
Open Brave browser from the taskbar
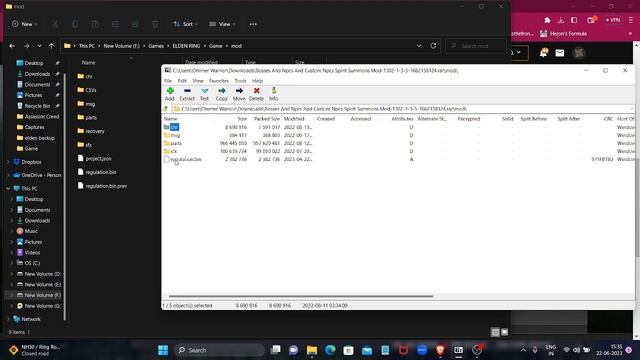(440, 350)
